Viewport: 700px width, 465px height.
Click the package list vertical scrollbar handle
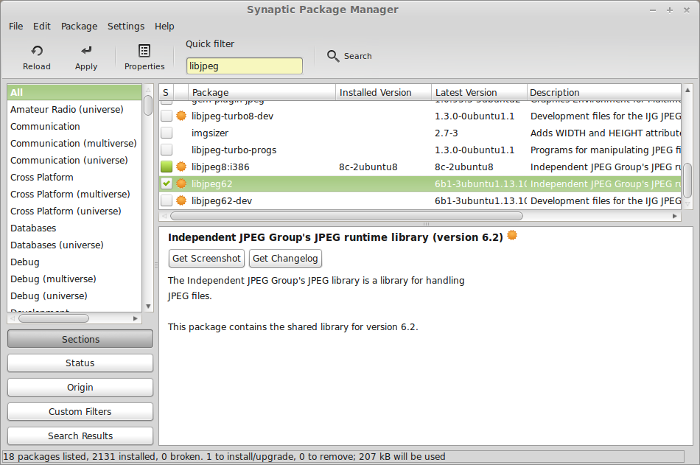coord(688,180)
